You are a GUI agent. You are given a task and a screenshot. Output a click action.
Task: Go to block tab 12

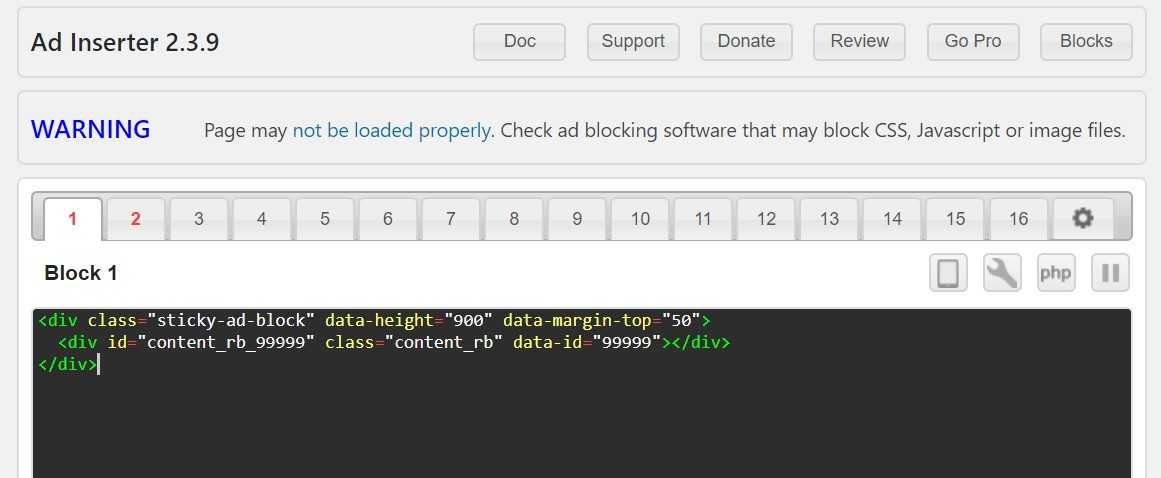766,219
